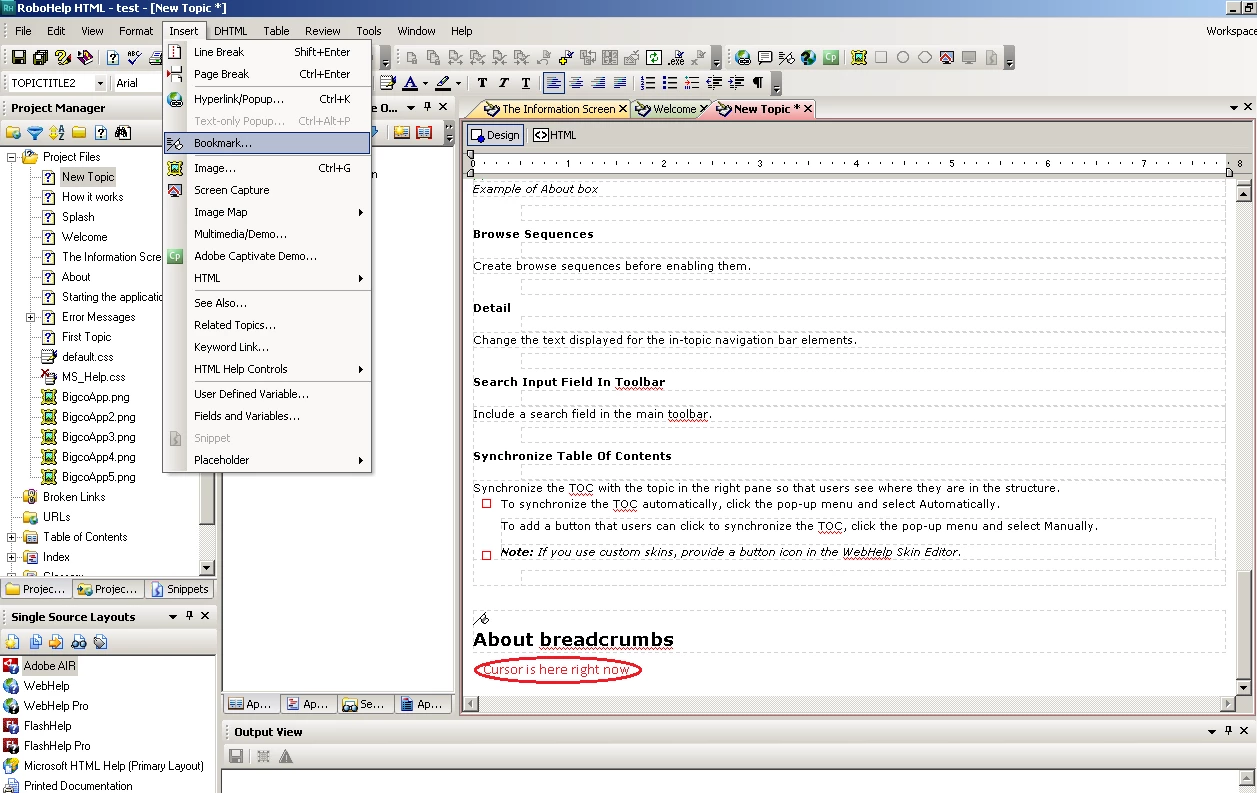Click the Arial font name field
This screenshot has width=1257, height=793.
(x=136, y=83)
